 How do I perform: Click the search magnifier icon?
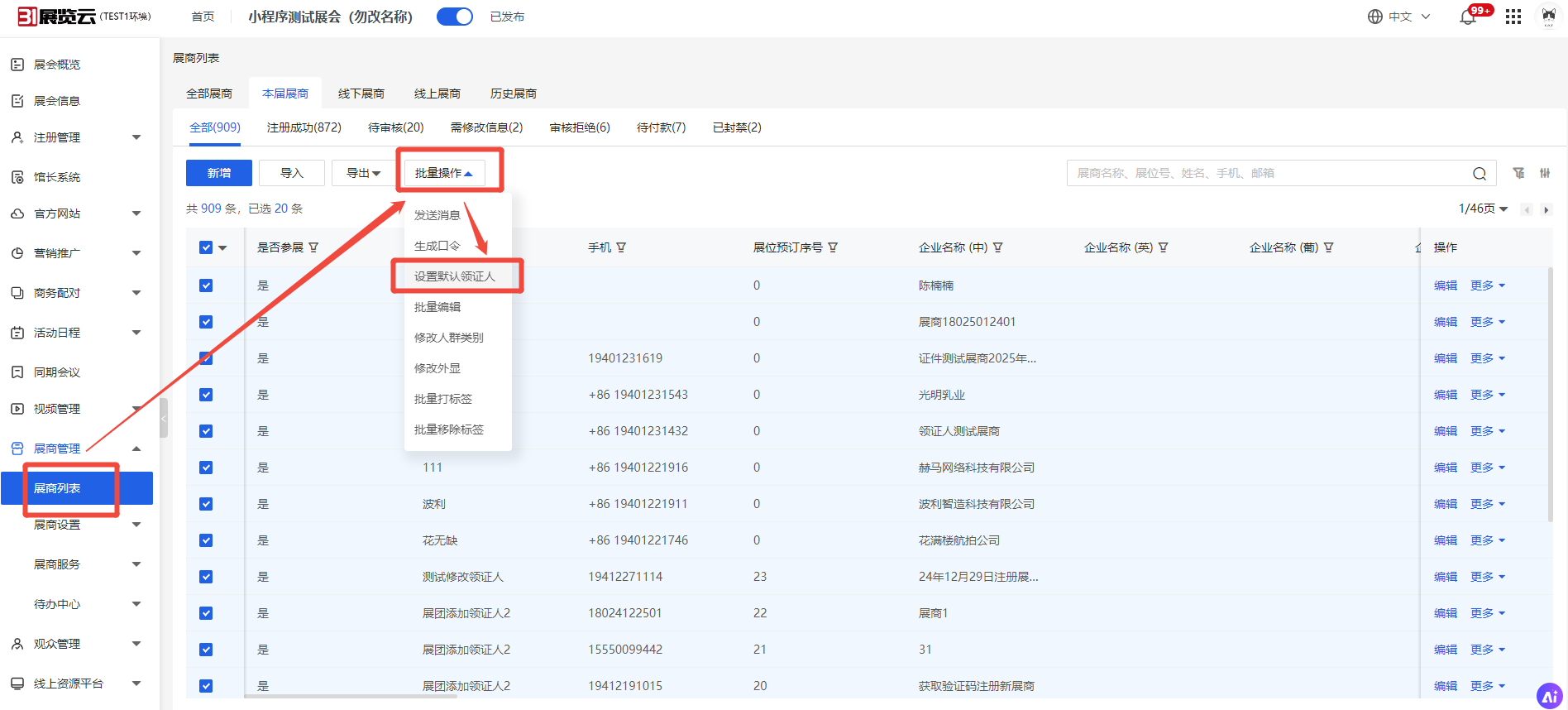[x=1480, y=174]
